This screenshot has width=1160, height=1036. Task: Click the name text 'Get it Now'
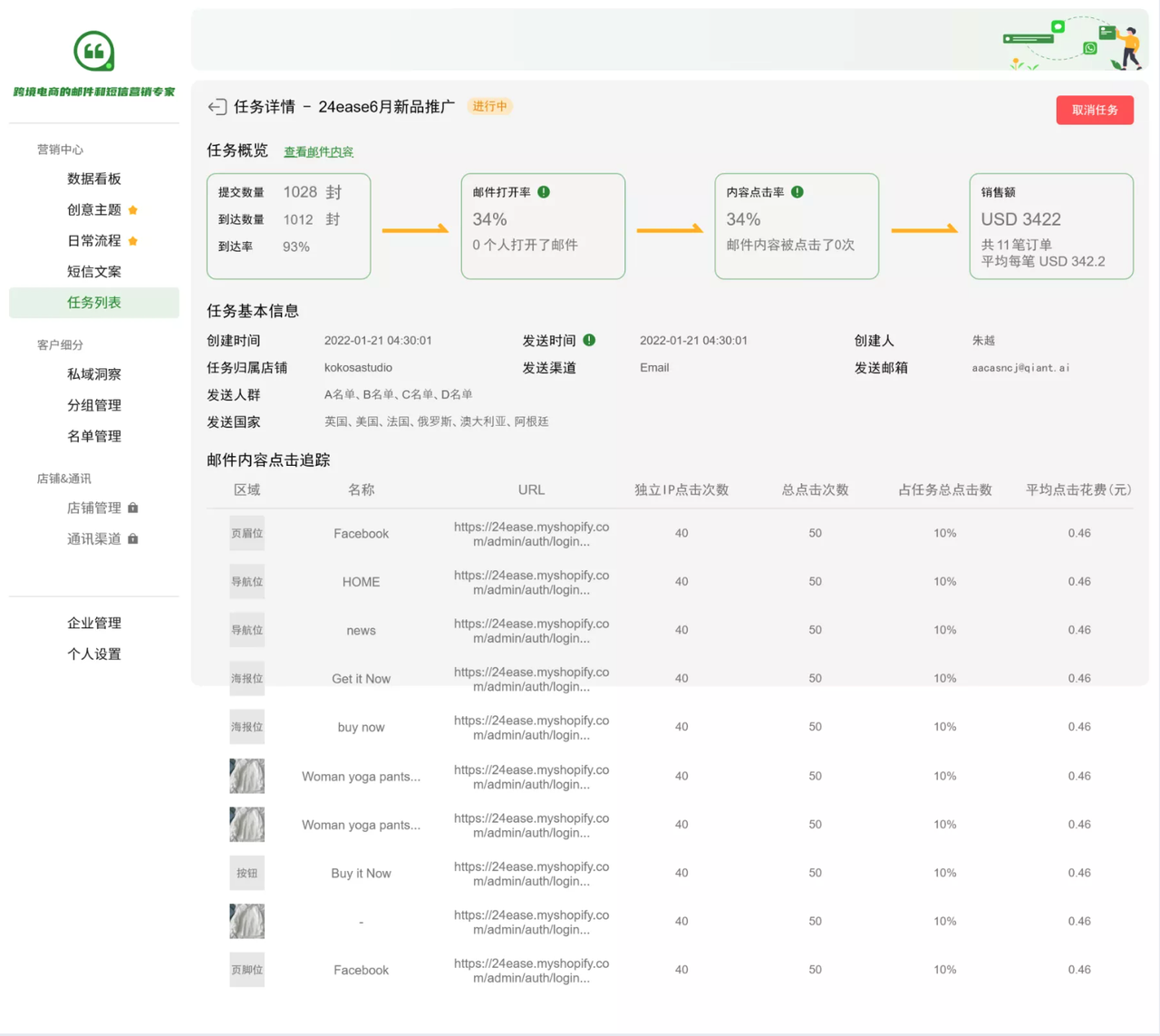[x=361, y=679]
